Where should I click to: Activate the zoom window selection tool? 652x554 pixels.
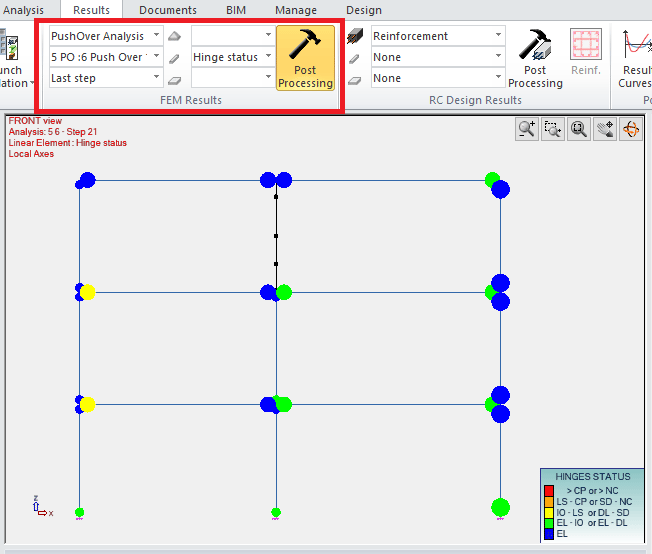[553, 129]
